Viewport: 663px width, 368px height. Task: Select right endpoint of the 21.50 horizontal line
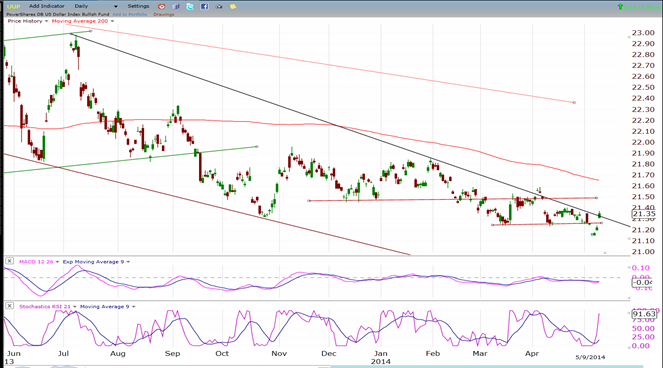pyautogui.click(x=596, y=198)
